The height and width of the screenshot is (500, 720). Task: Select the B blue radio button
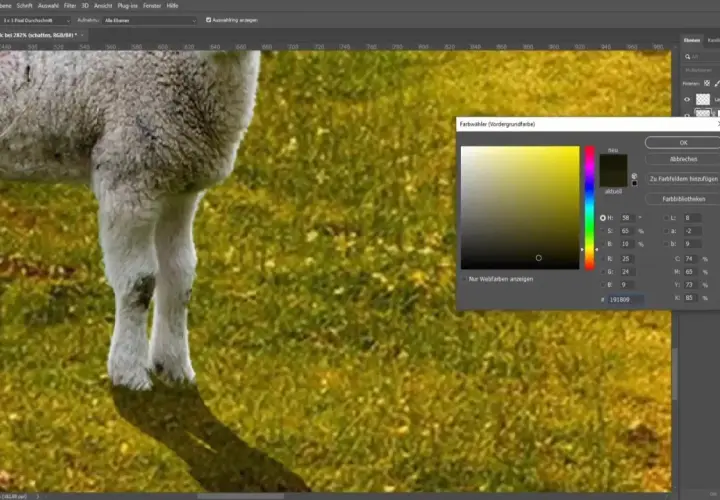point(602,285)
